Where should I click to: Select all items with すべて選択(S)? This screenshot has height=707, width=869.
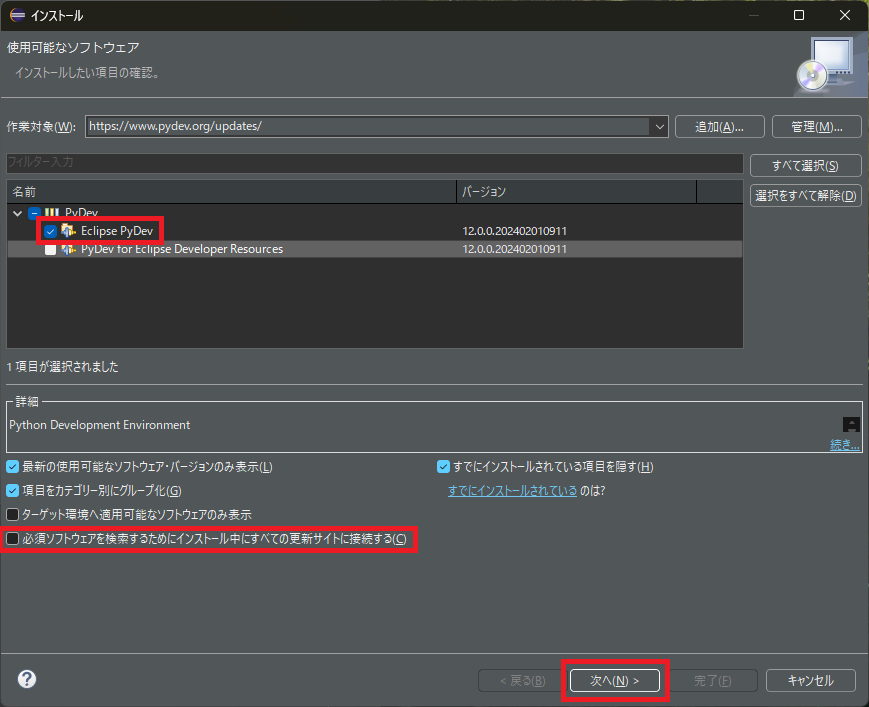tap(804, 165)
